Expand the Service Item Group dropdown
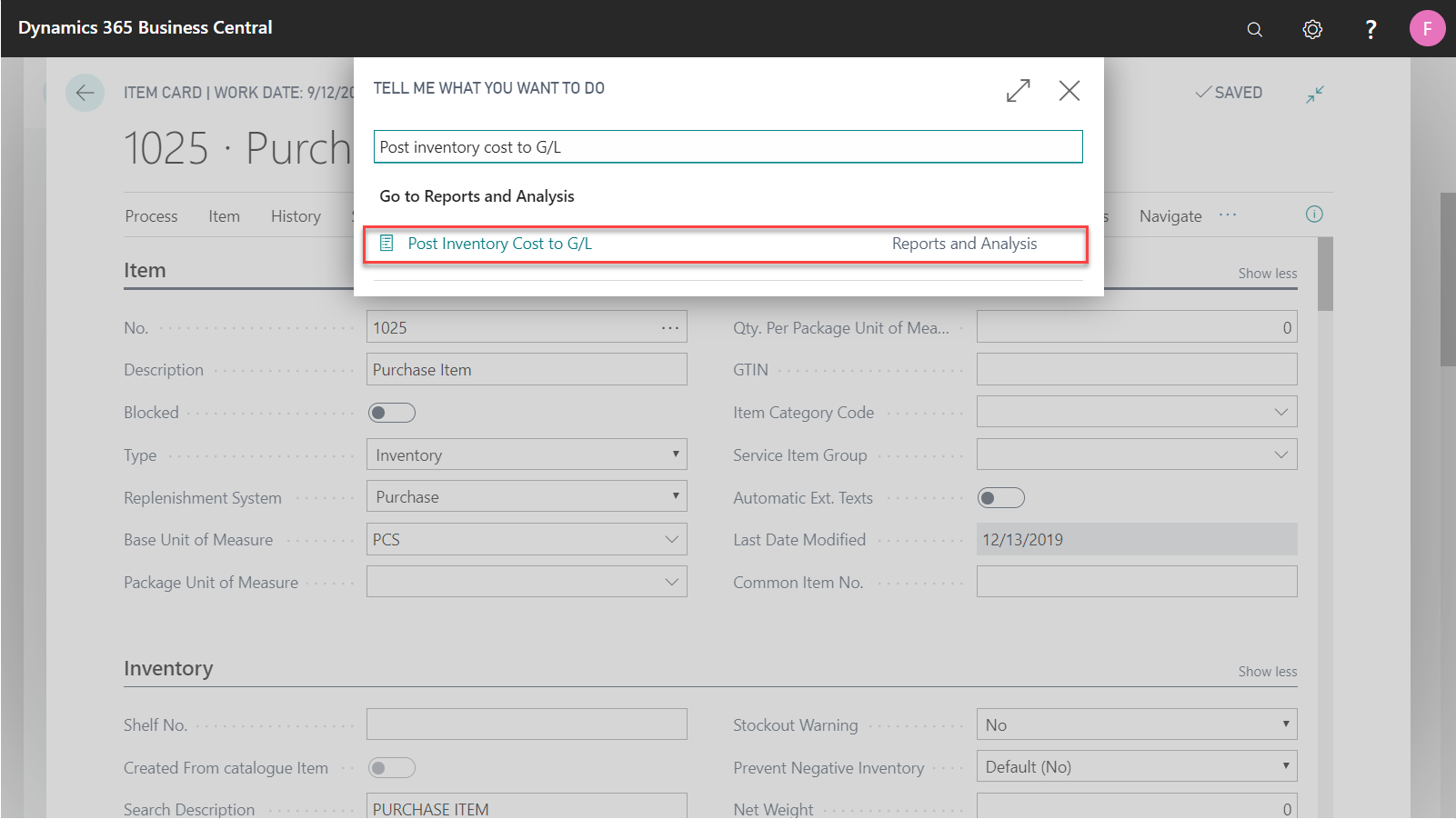 tap(1281, 454)
